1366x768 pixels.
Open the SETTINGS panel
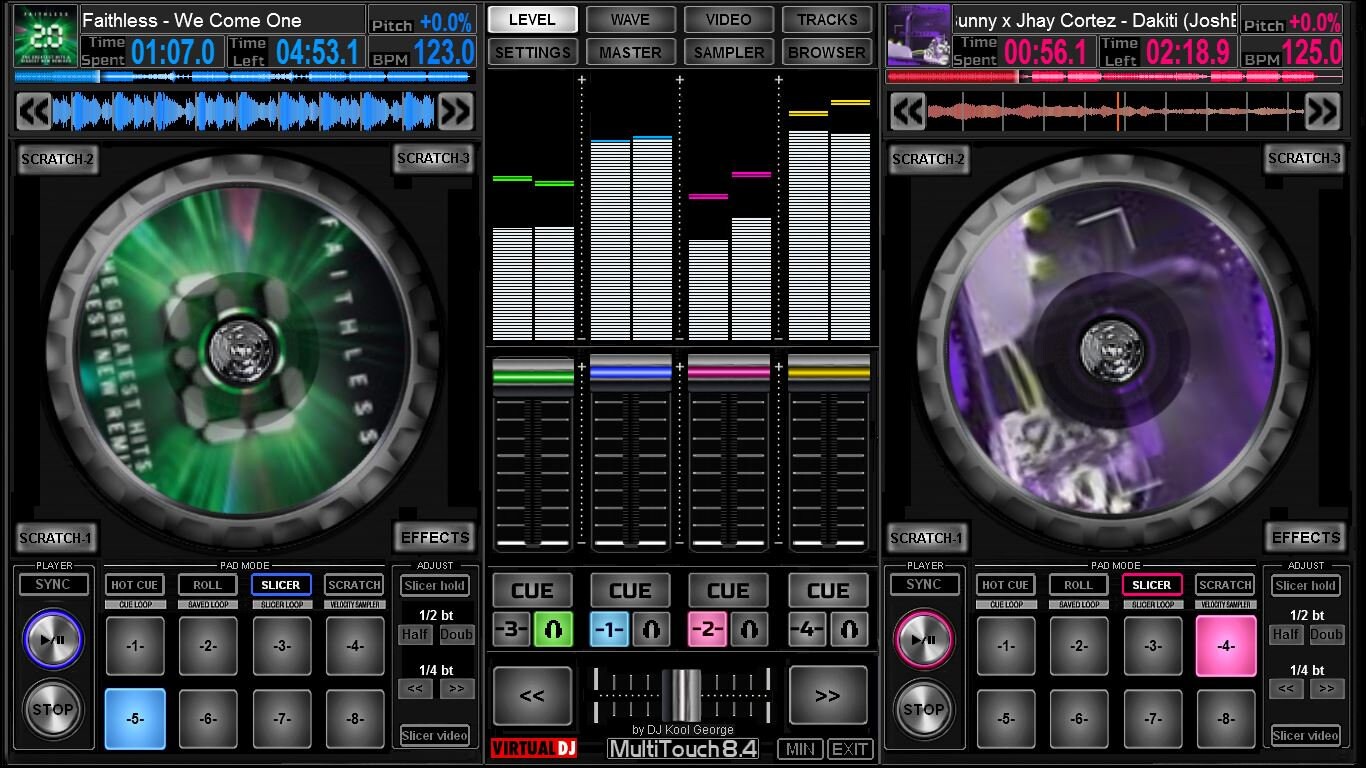click(x=532, y=52)
